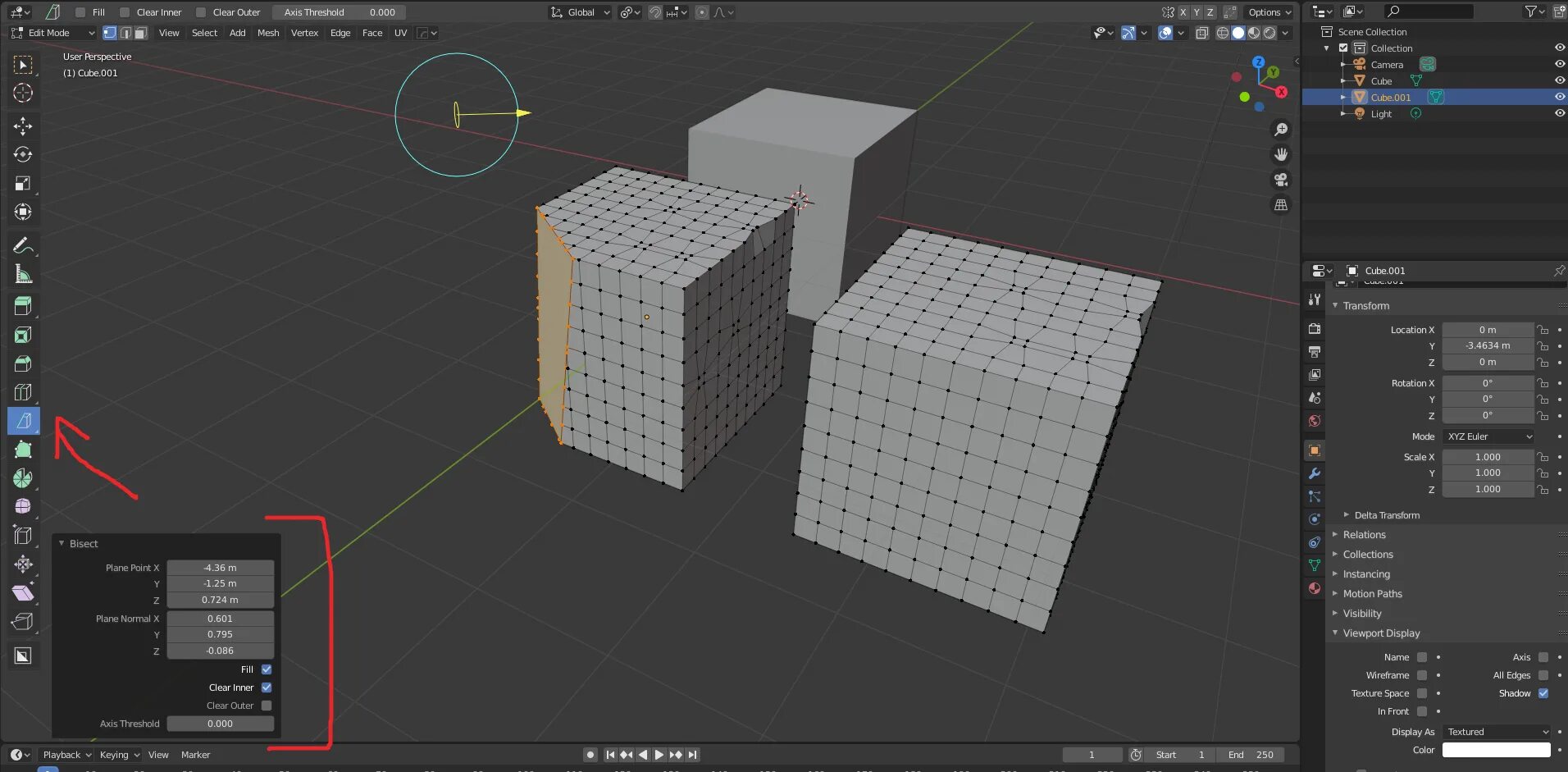Viewport: 1568px width, 772px height.
Task: Select the Transform tool
Action: coord(23,212)
